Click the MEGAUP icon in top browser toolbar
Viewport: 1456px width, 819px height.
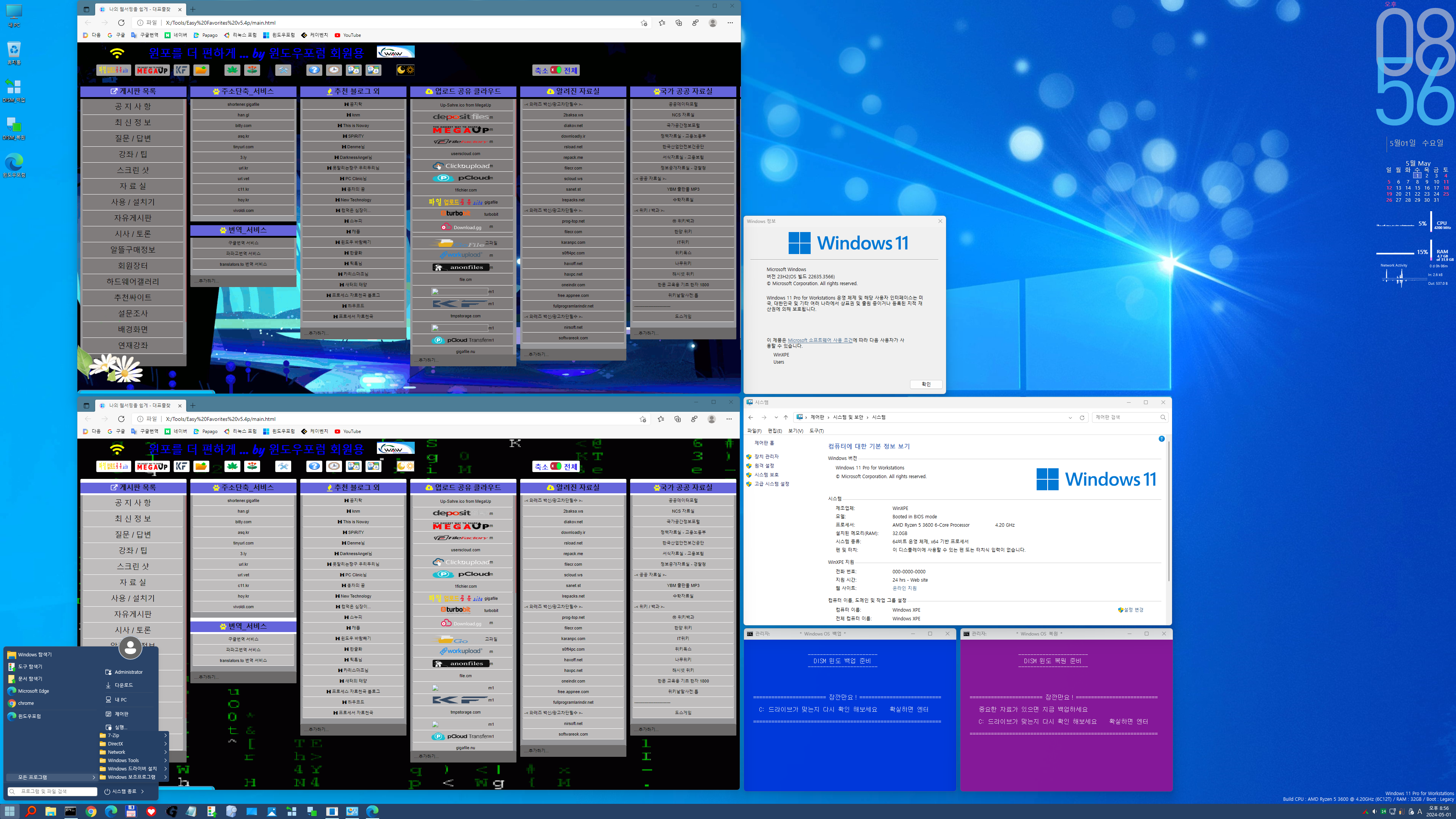152,70
